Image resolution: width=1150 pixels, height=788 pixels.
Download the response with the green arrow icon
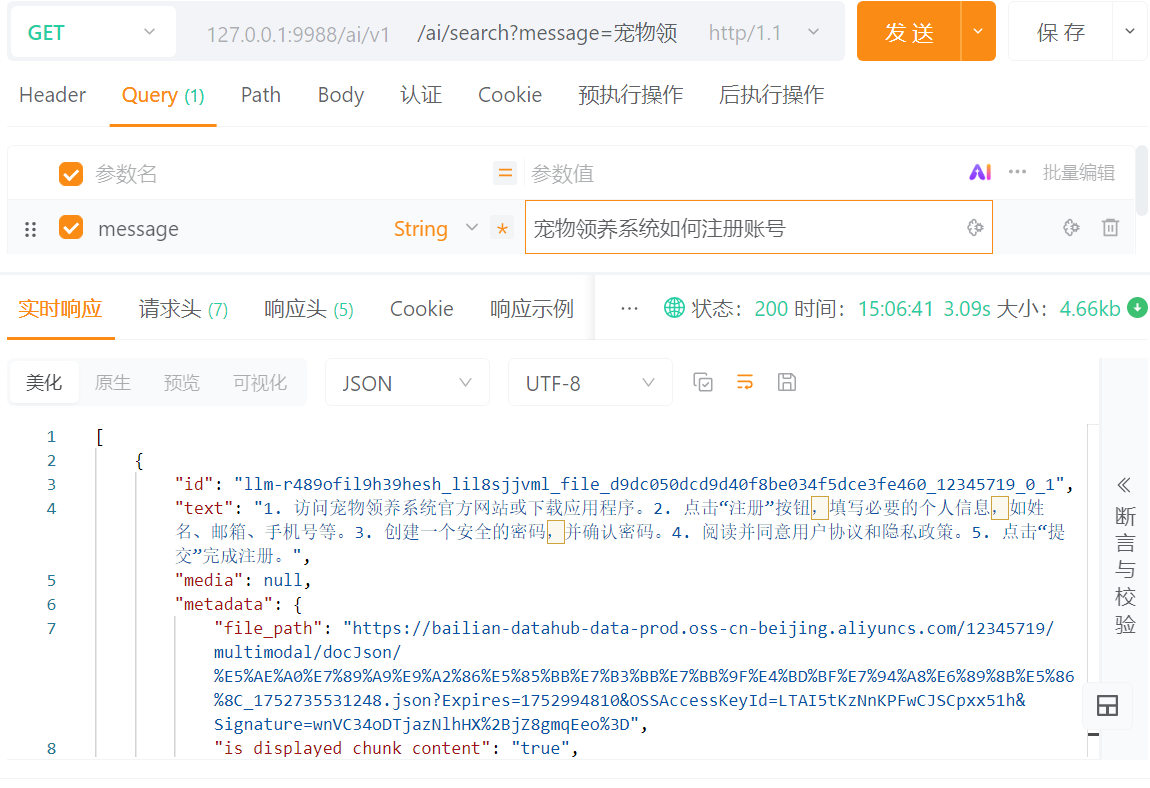[x=1137, y=308]
